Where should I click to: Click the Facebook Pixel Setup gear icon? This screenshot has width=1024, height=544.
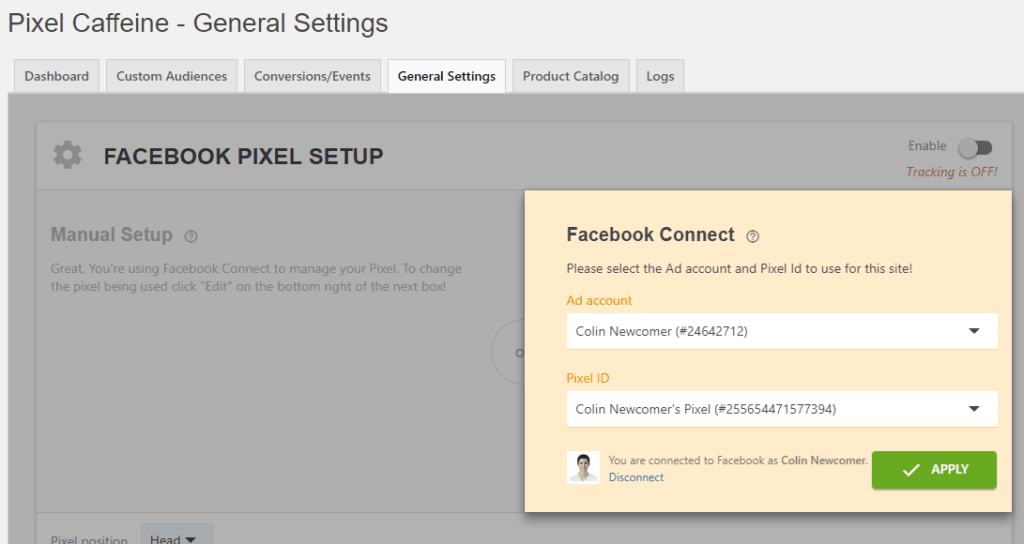click(x=67, y=155)
